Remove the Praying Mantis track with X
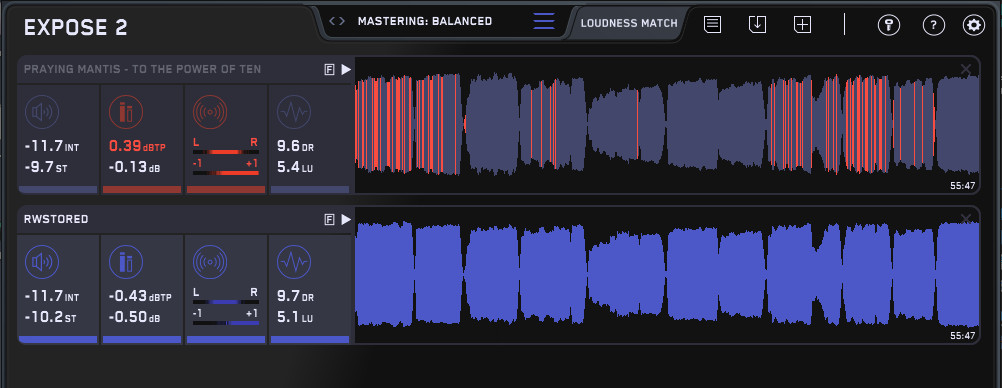1002x388 pixels. 966,69
